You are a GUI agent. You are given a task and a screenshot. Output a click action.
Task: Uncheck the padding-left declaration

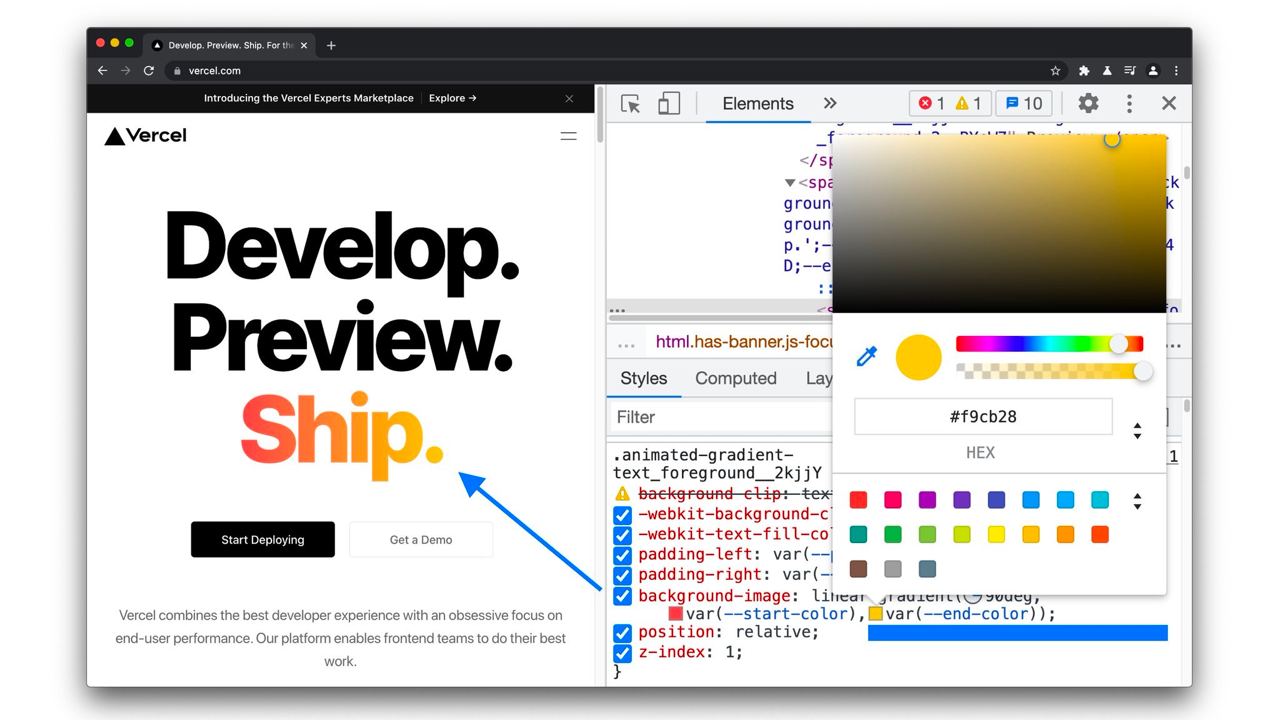pos(622,555)
